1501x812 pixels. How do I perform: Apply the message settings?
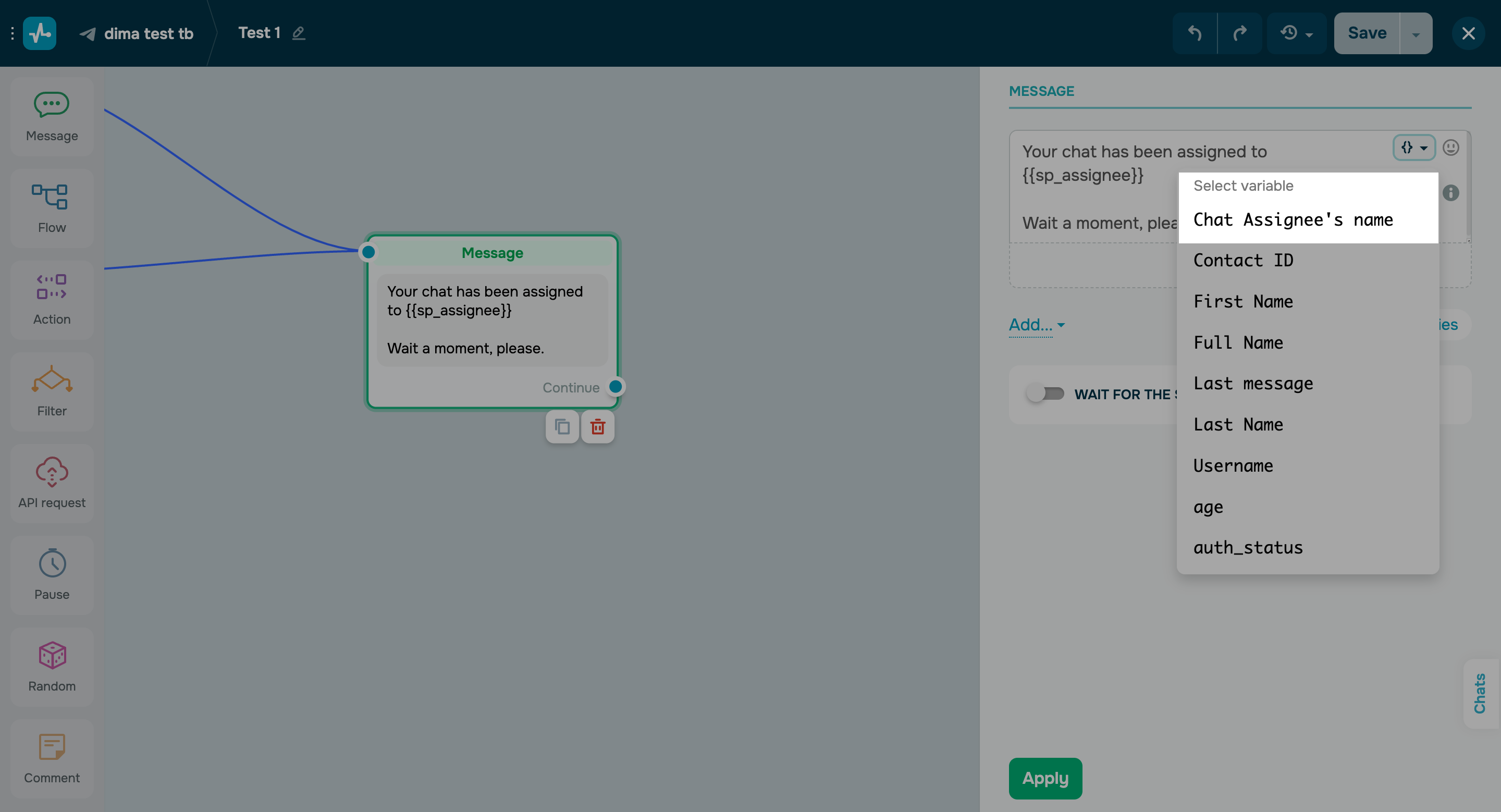(1045, 778)
